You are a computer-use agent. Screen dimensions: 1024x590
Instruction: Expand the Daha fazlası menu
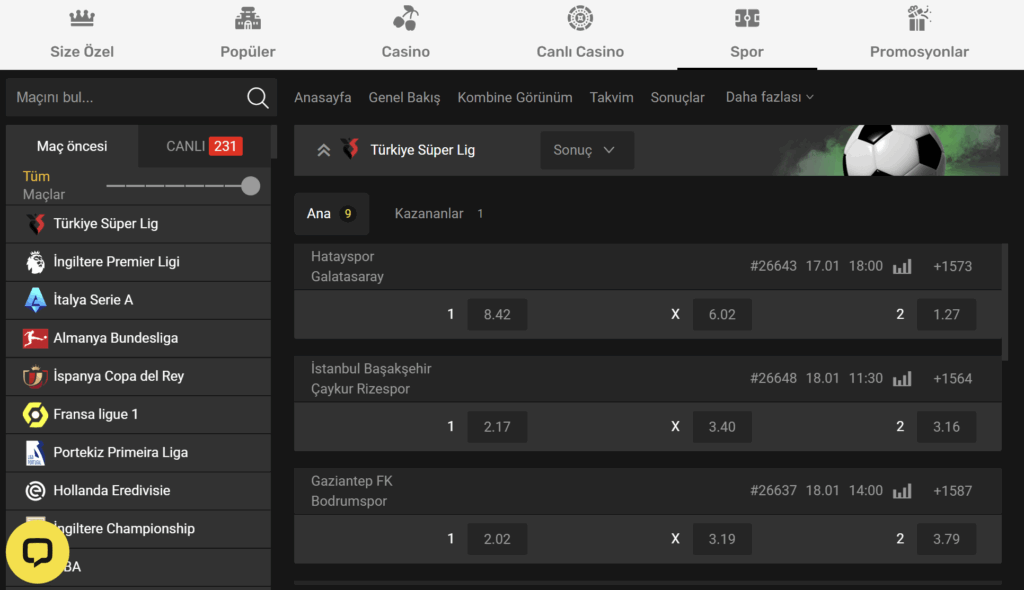(x=769, y=97)
